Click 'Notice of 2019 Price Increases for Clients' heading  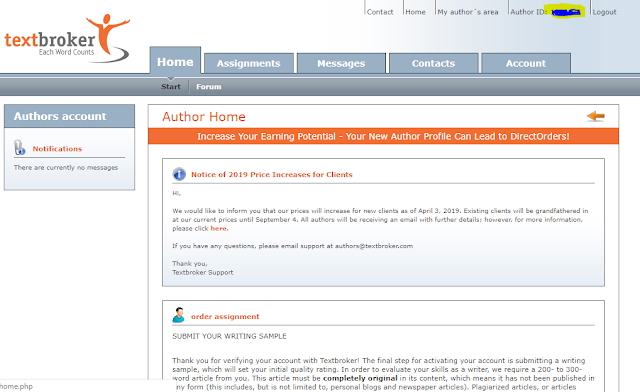pyautogui.click(x=272, y=174)
